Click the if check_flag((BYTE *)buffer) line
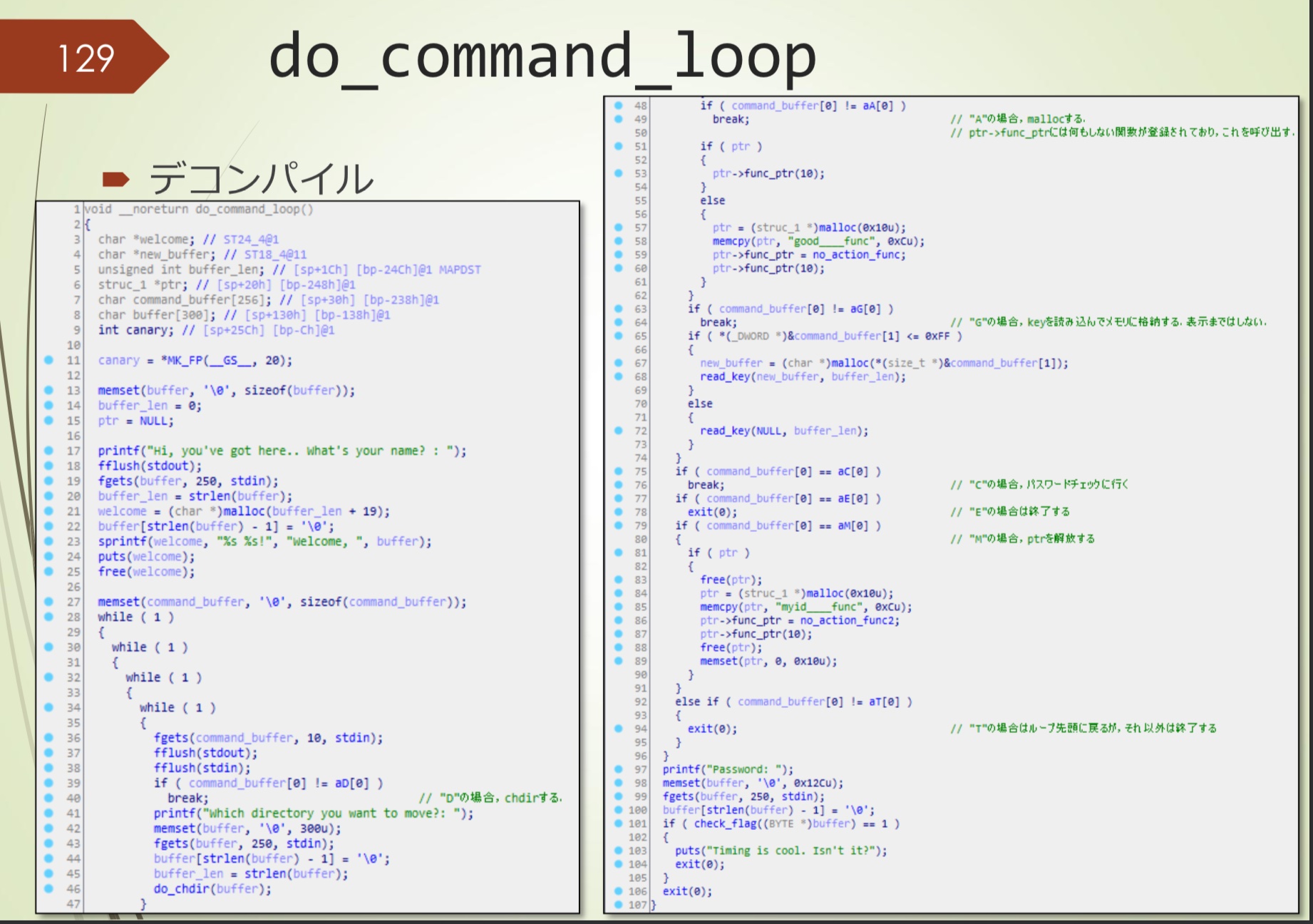This screenshot has height=924, width=1313. 781,823
